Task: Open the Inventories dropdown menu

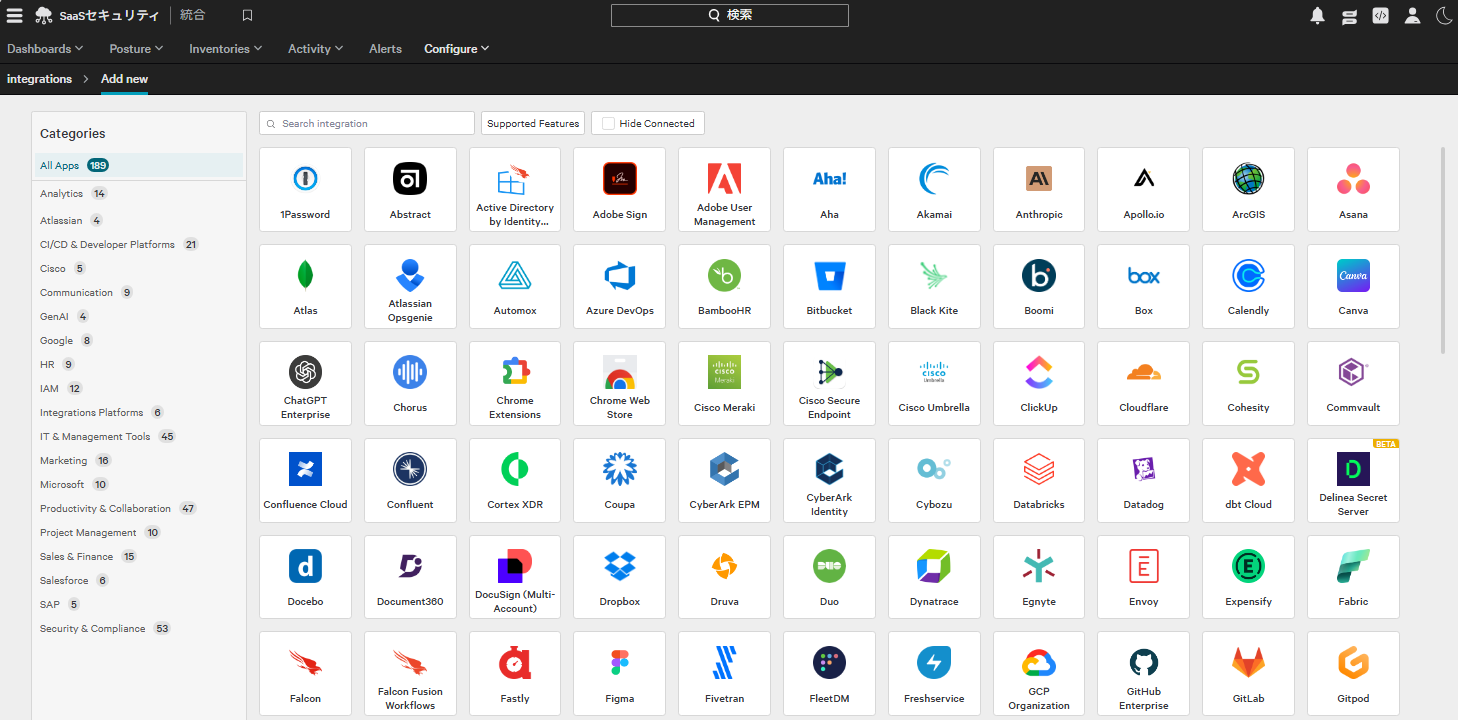Action: pos(225,48)
